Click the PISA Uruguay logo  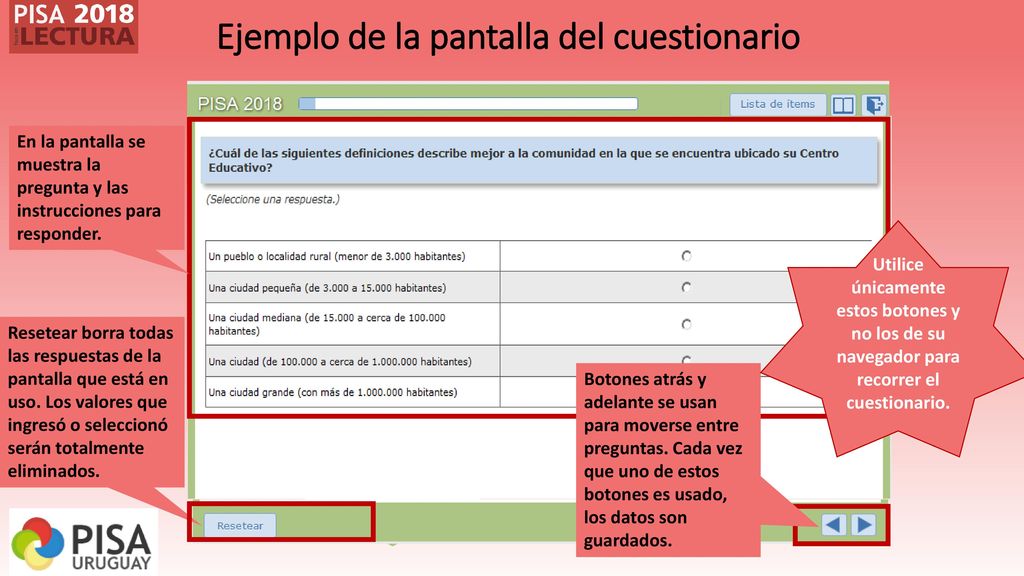click(x=83, y=542)
